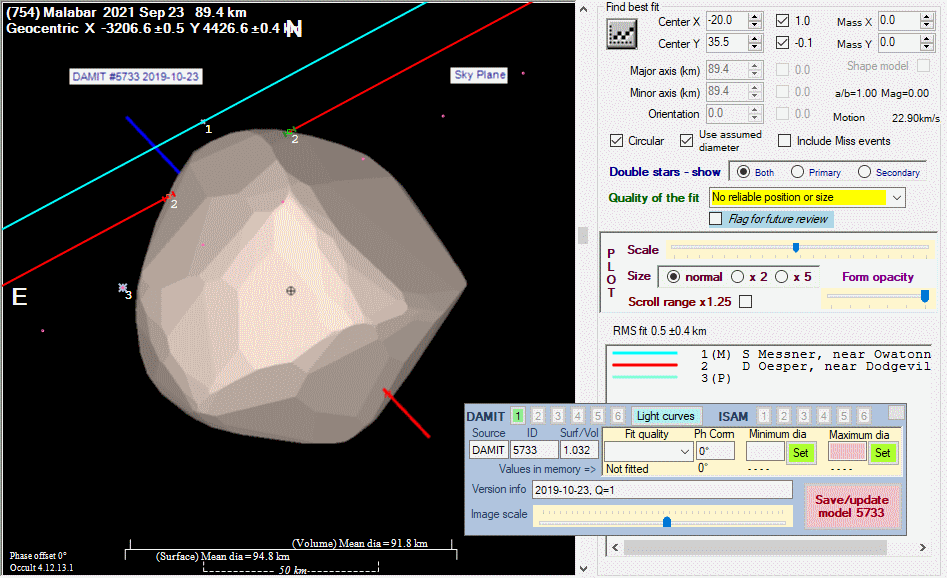Click the Version info text field
947x578 pixels.
[x=661, y=490]
